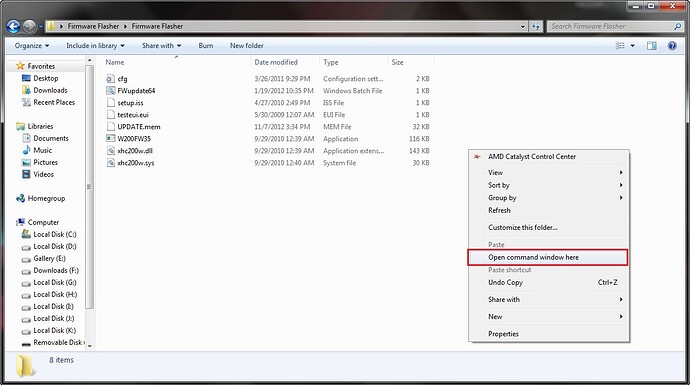Show the preview pane icon

tap(652, 46)
